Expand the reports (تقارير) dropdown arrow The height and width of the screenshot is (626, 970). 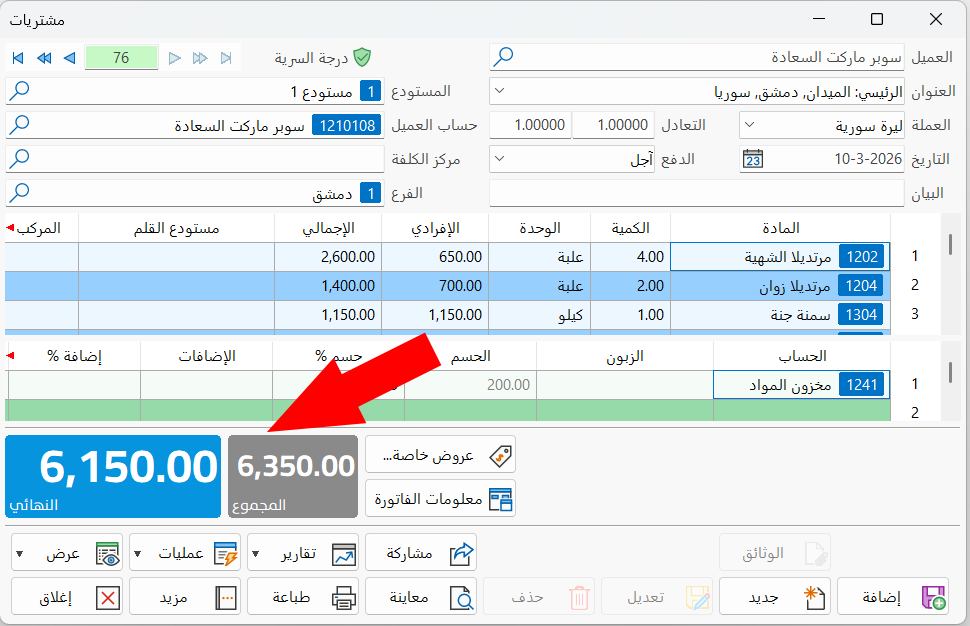pos(255,553)
